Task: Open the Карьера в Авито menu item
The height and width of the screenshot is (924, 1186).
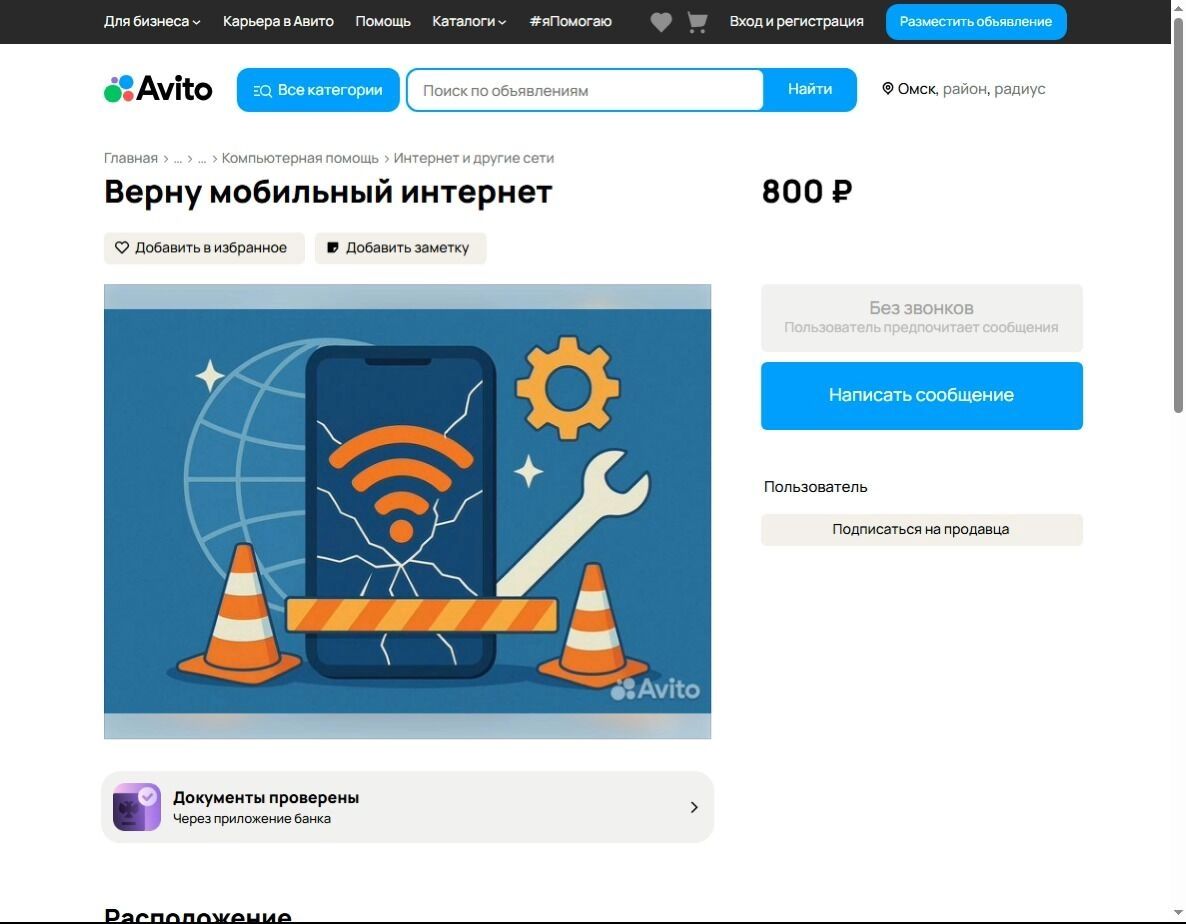Action: [x=279, y=21]
